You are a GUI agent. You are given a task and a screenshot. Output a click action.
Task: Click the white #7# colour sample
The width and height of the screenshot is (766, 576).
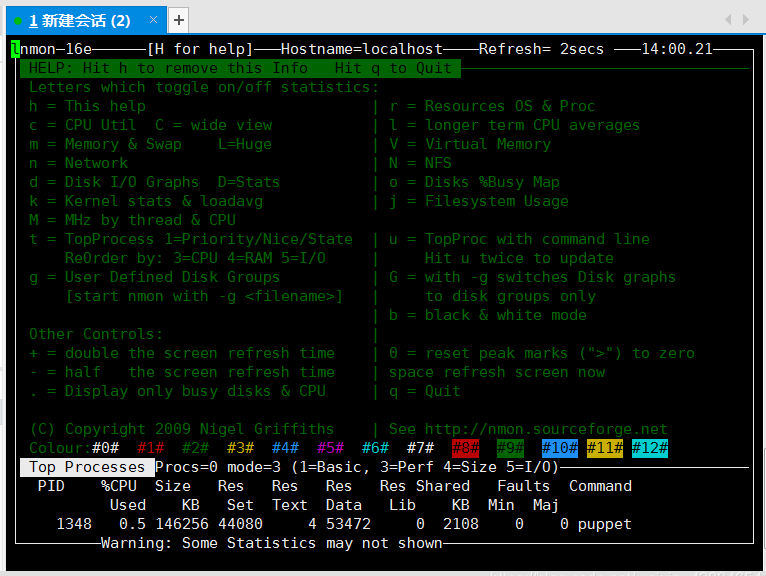pyautogui.click(x=420, y=448)
